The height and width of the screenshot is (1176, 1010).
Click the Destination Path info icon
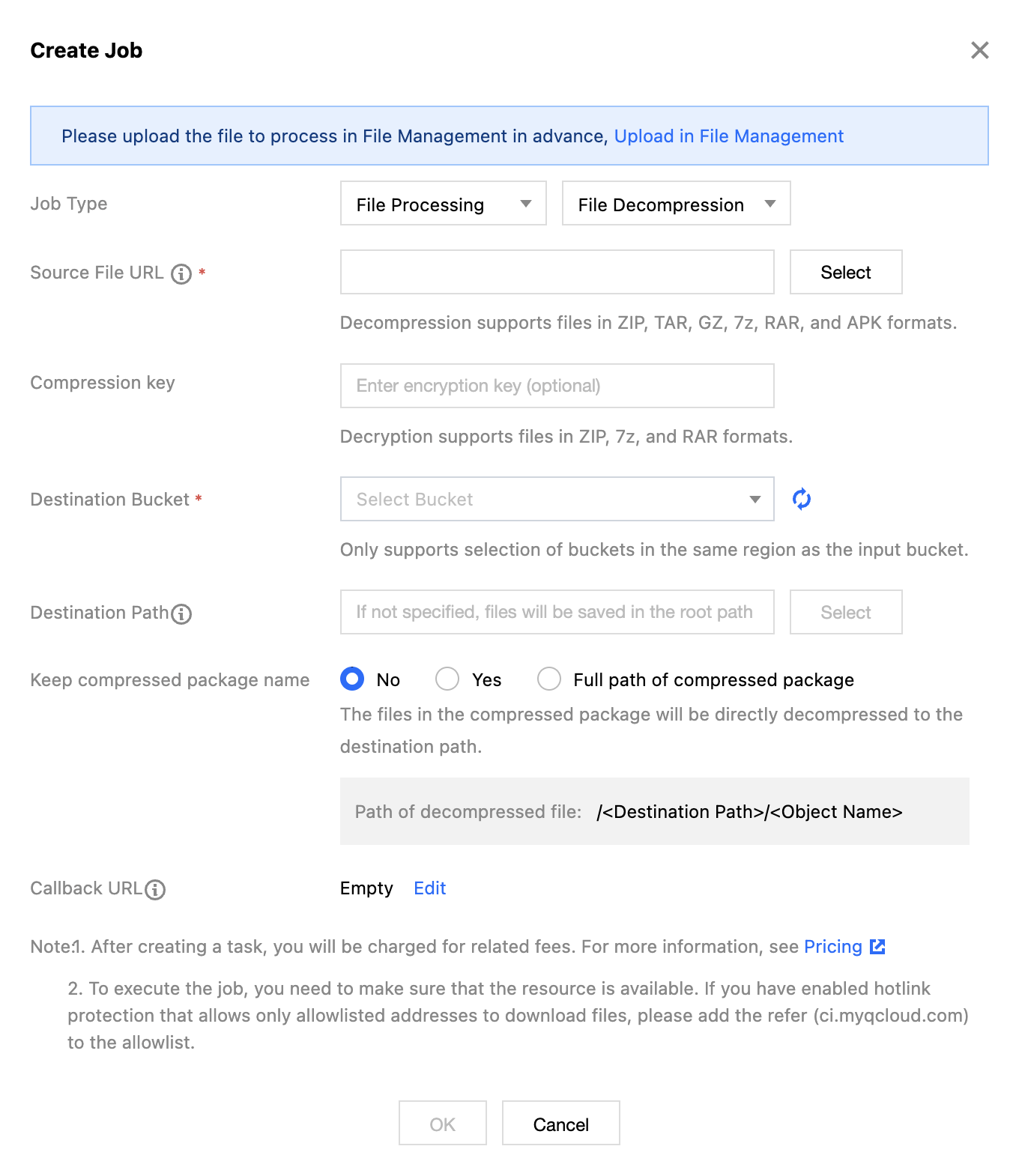181,614
